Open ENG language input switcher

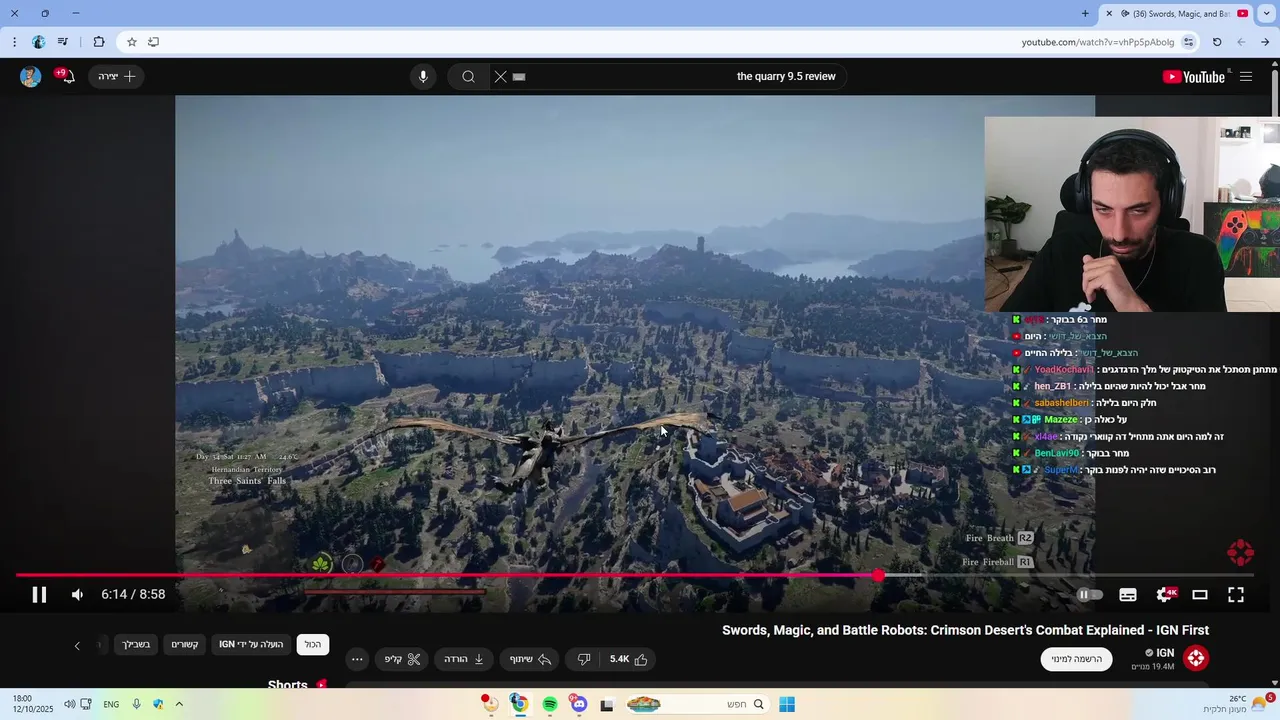click(111, 704)
